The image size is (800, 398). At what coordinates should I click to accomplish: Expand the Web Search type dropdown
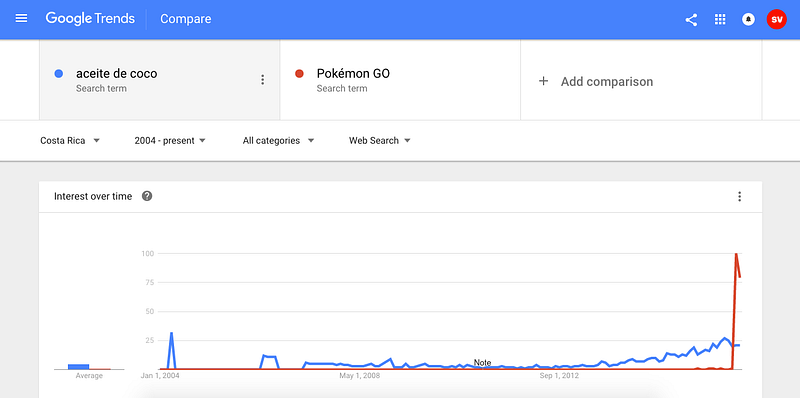click(x=380, y=141)
